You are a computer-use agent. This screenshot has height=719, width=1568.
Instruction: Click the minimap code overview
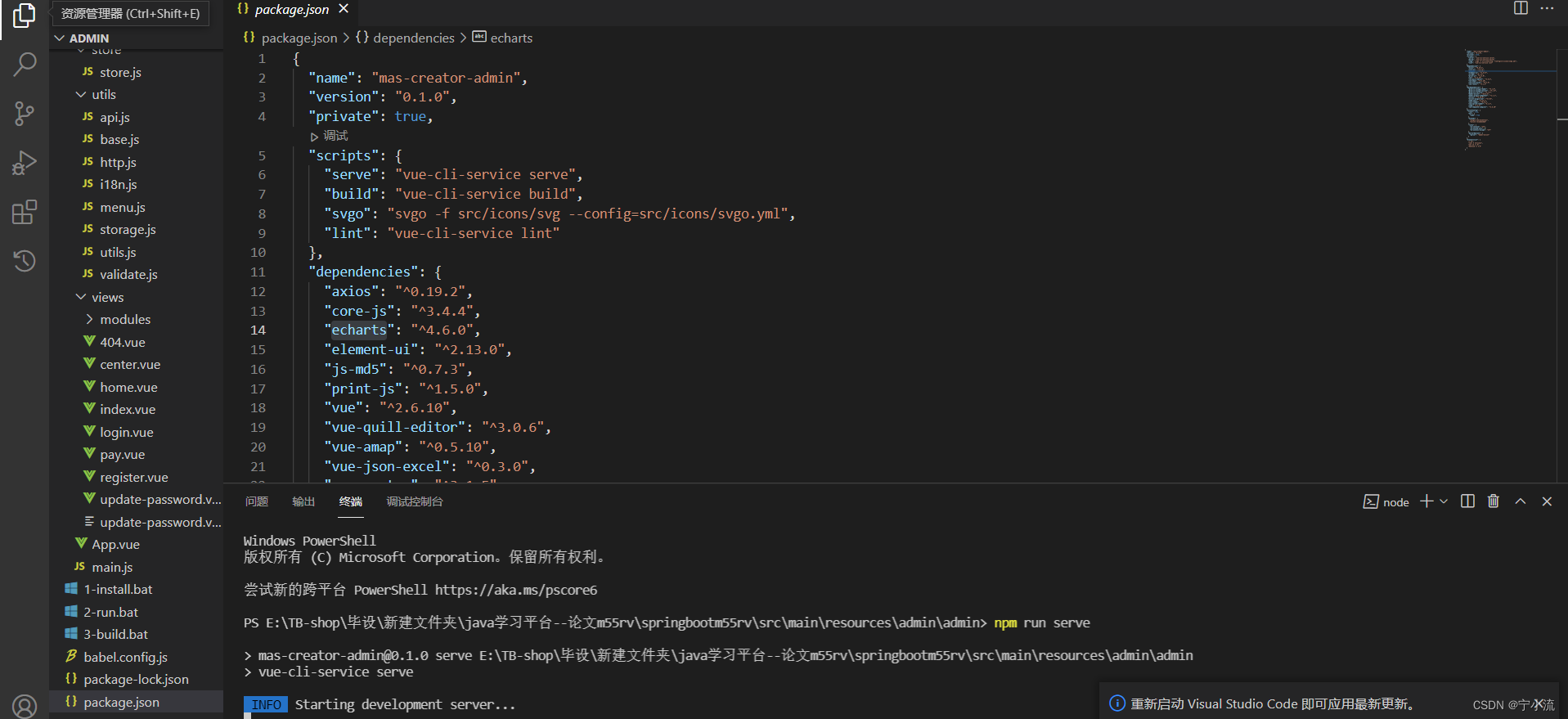tap(1509, 98)
